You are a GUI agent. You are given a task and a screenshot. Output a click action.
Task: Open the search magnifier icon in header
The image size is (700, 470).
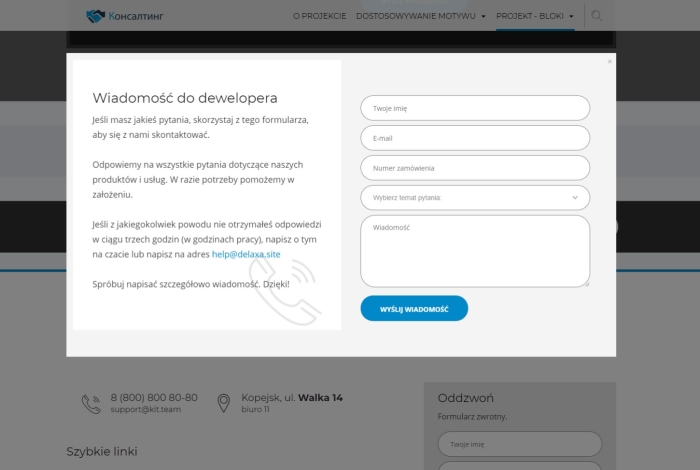[597, 16]
